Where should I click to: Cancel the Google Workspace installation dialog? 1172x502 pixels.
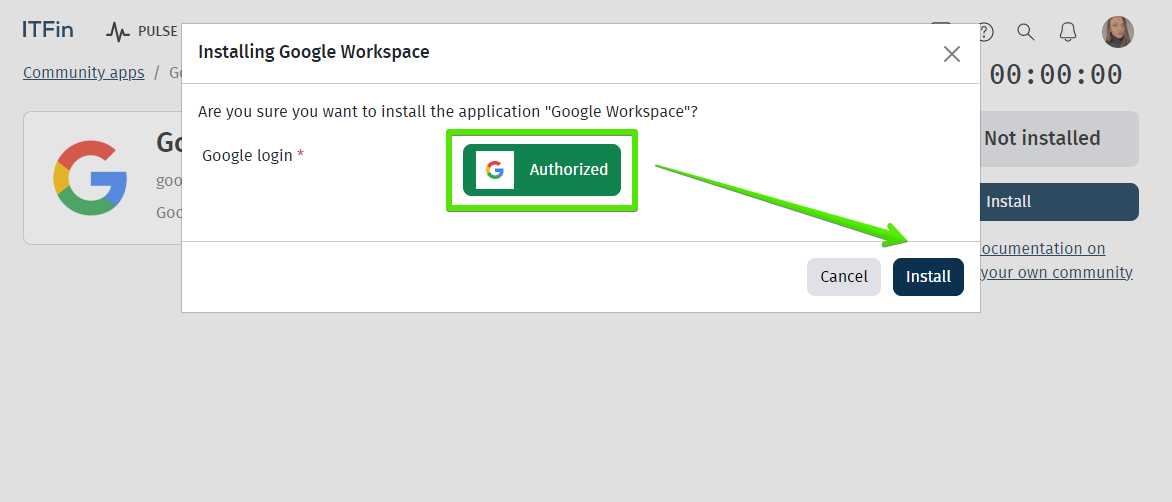pos(843,276)
